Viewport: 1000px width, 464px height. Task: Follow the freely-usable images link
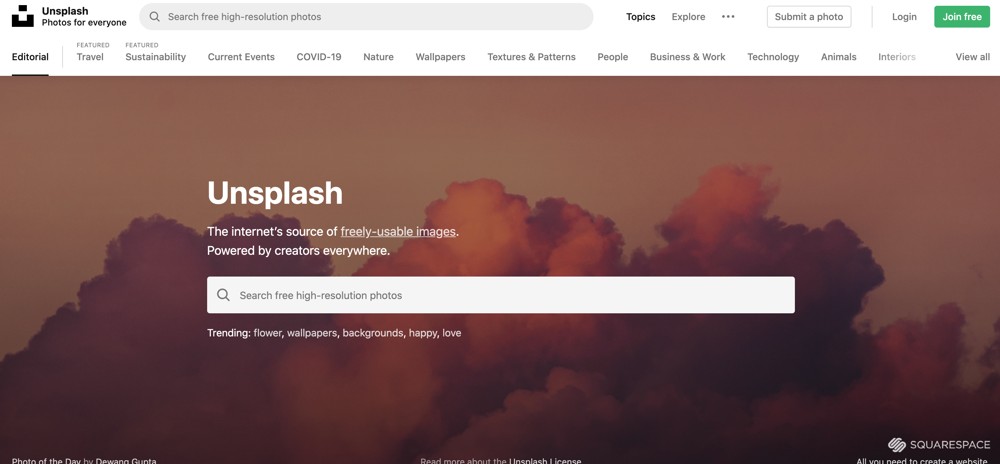tap(398, 231)
